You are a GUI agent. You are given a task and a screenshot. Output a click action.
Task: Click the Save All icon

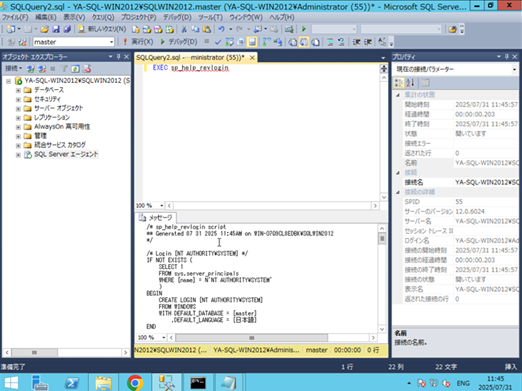[x=67, y=29]
